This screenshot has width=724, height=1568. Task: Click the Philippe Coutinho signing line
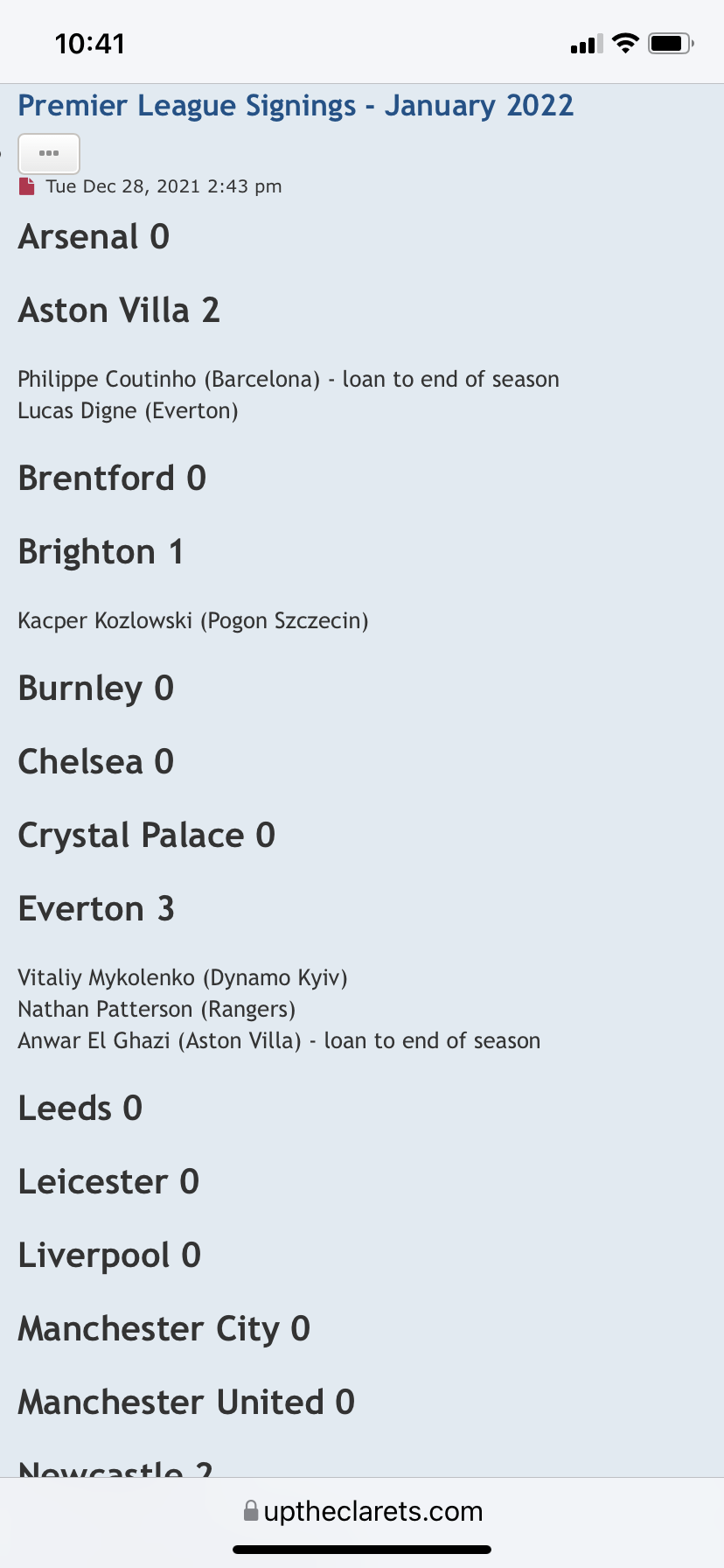coord(289,379)
